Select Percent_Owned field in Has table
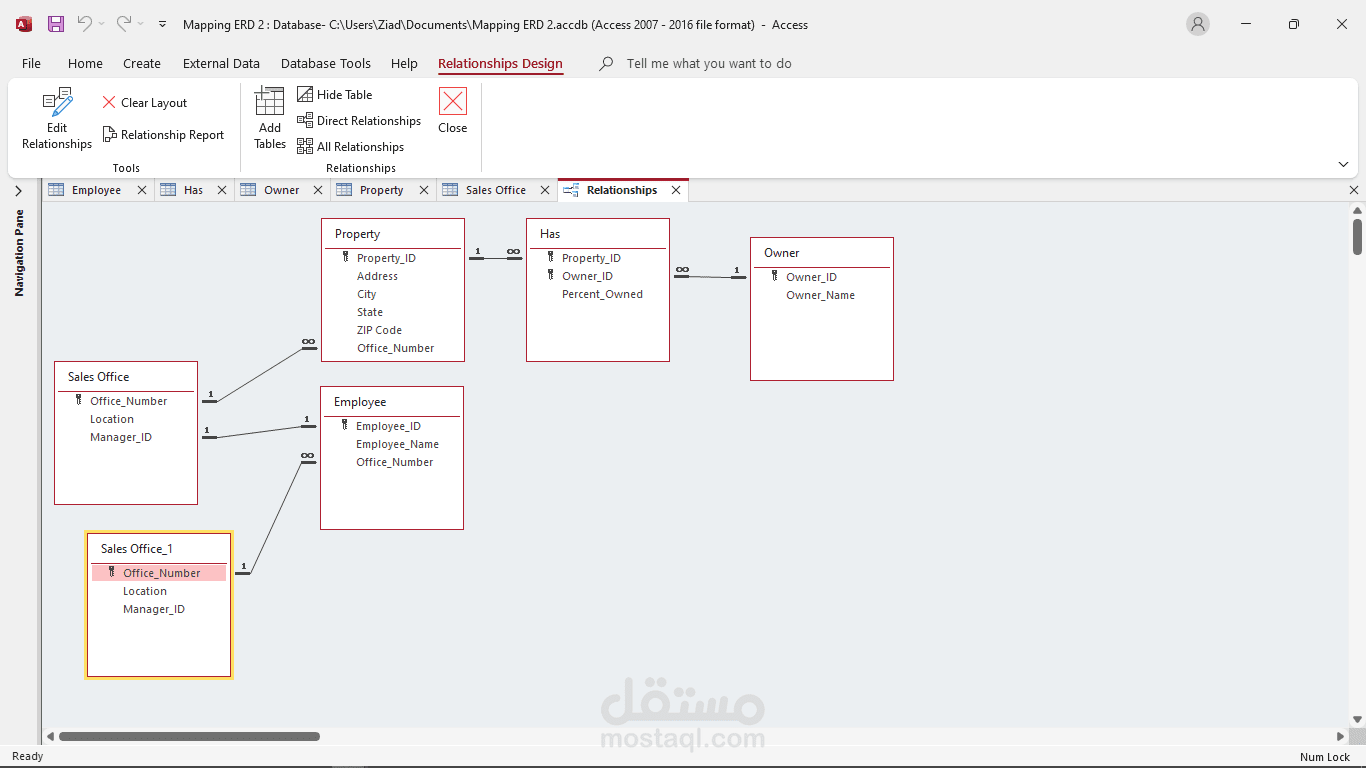 point(602,294)
